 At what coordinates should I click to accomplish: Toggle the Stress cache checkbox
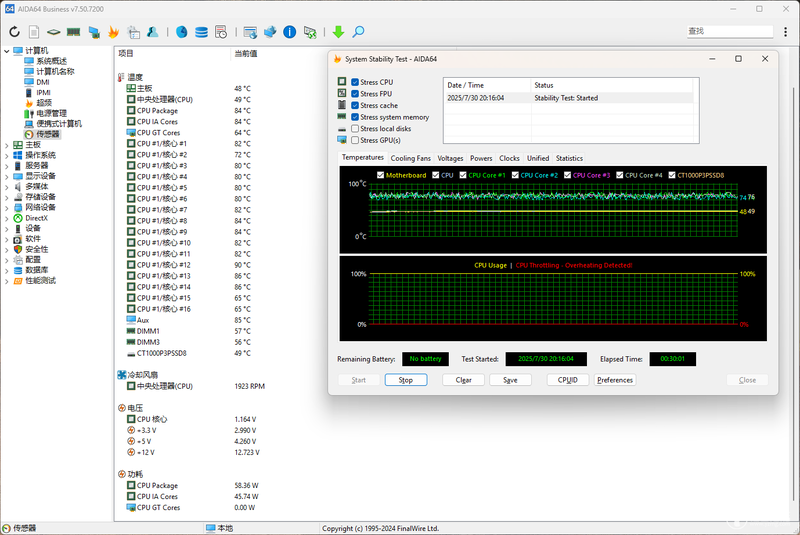pyautogui.click(x=355, y=105)
